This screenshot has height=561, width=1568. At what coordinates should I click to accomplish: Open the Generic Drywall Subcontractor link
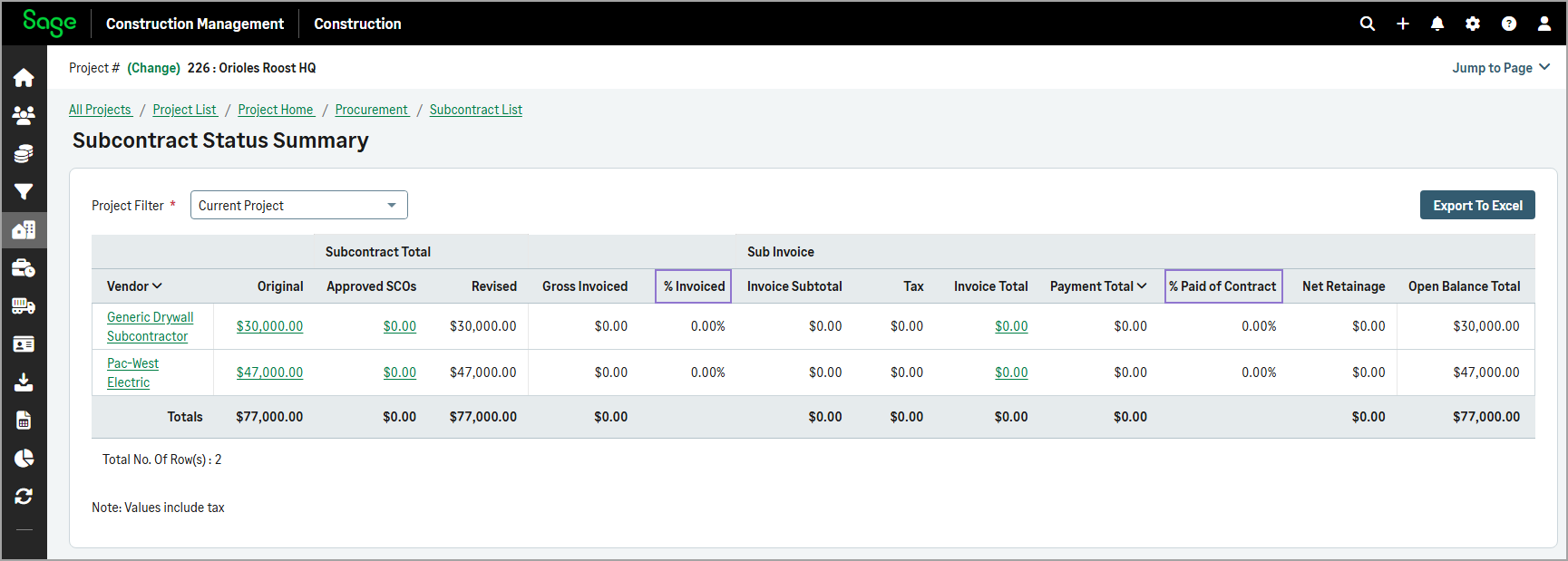pos(150,326)
